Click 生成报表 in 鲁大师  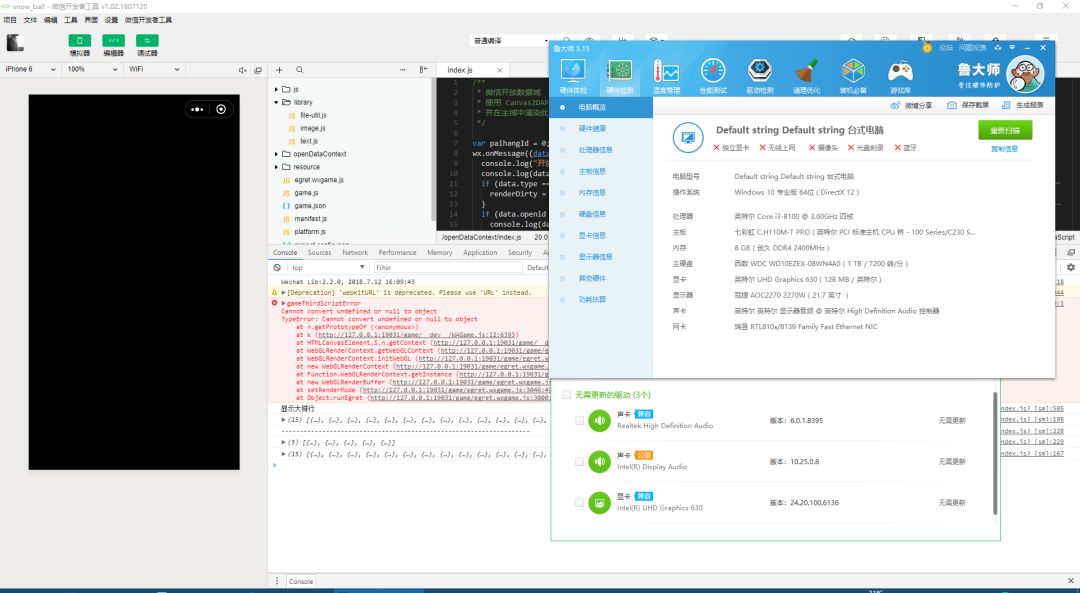tap(1023, 105)
